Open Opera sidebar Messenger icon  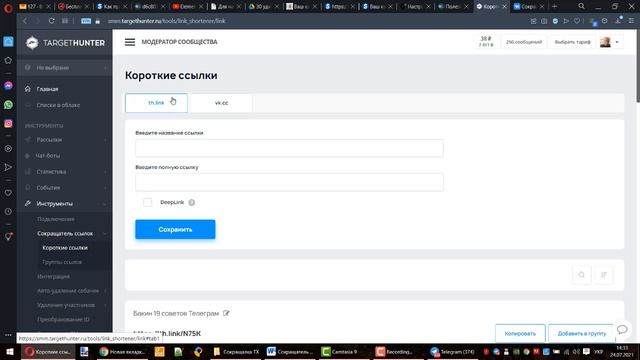(8, 86)
